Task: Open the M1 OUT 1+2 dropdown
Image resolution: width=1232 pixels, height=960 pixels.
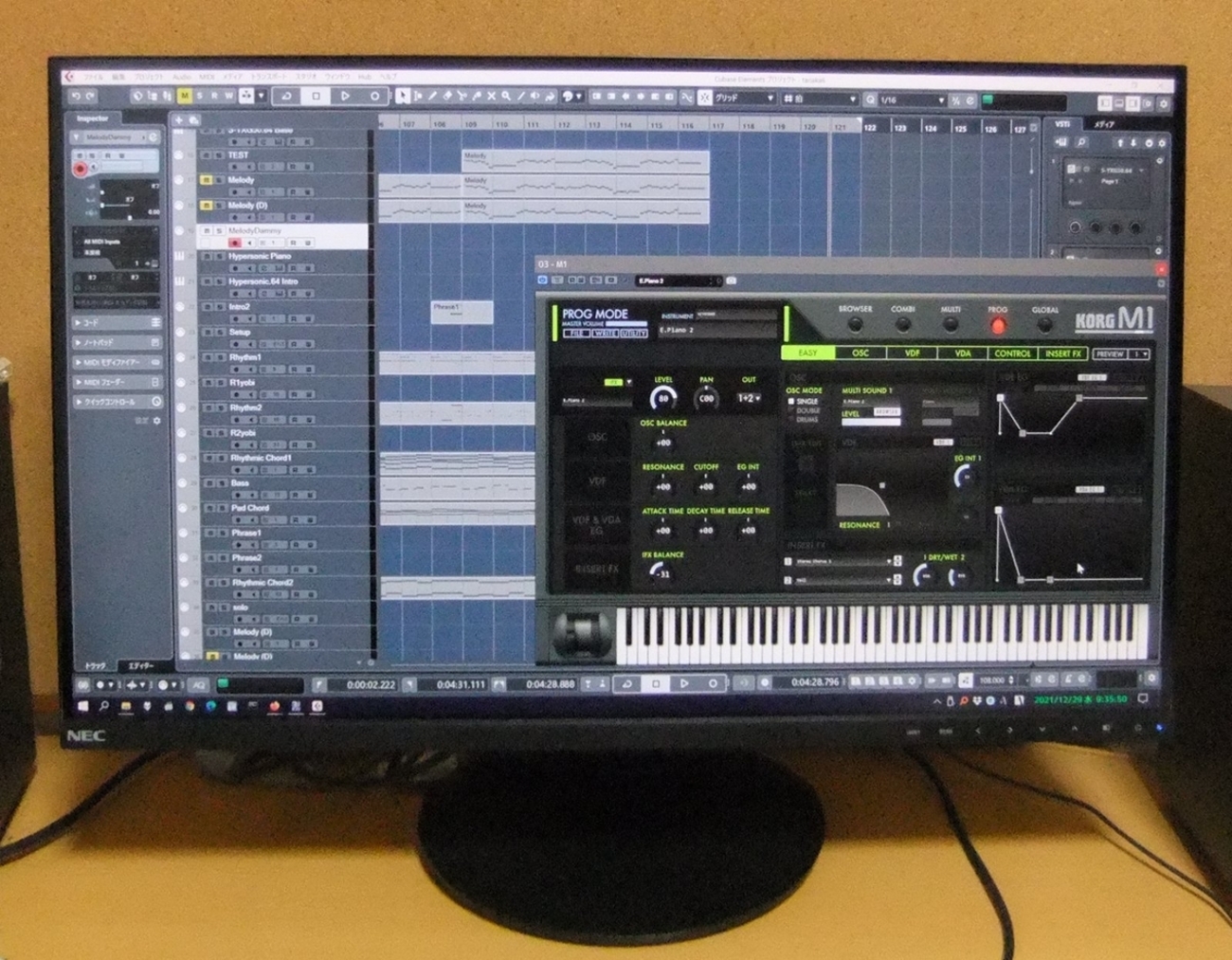Action: (749, 399)
